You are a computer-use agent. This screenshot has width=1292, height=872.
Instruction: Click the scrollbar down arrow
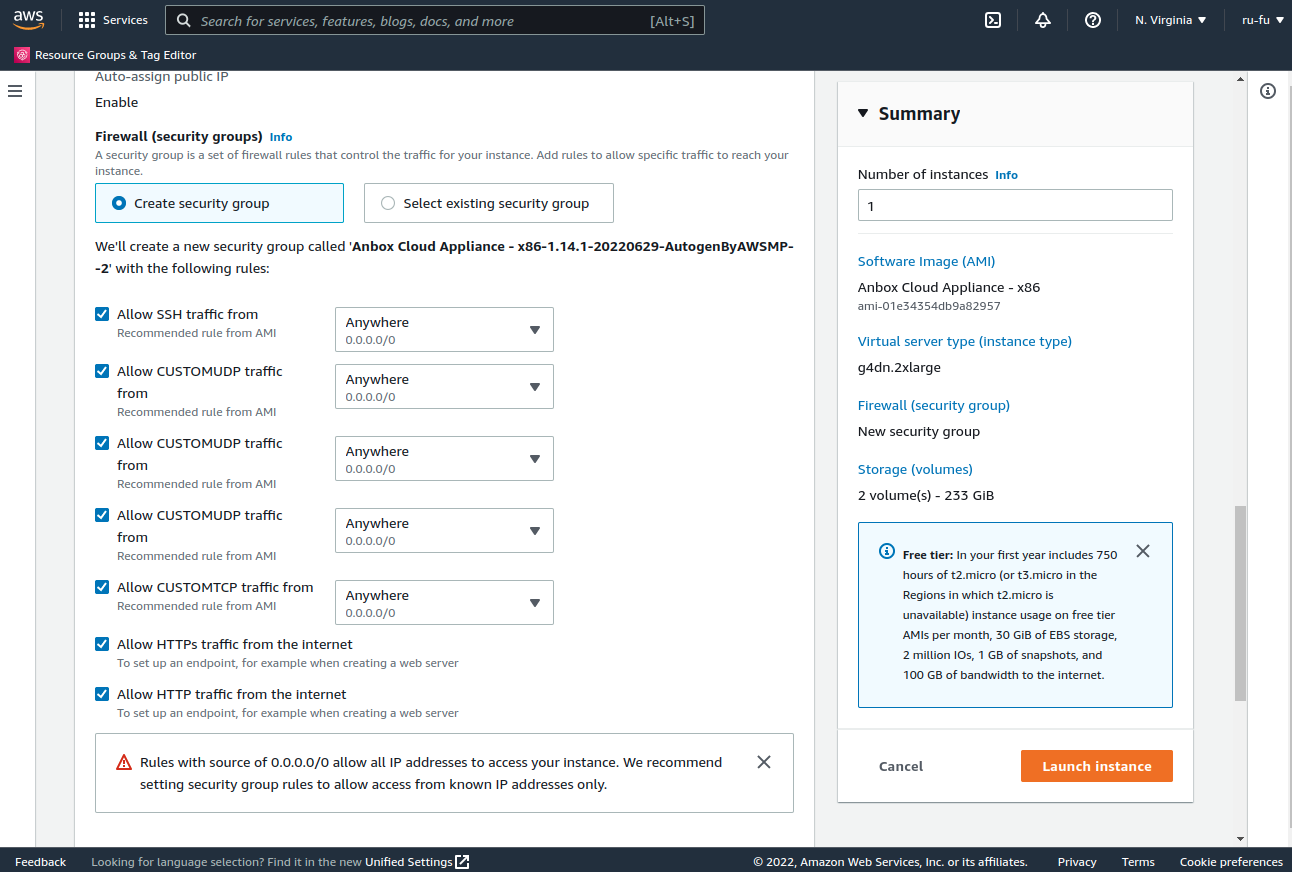tap(1241, 839)
